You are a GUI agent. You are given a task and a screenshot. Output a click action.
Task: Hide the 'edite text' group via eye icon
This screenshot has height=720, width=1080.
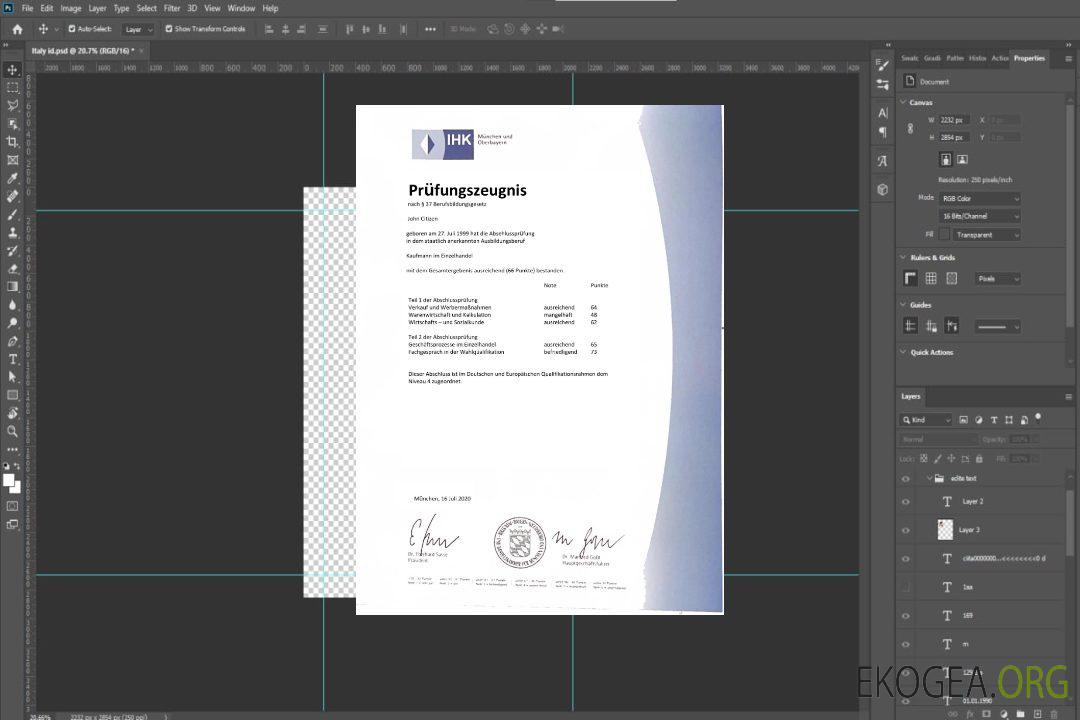coord(906,479)
